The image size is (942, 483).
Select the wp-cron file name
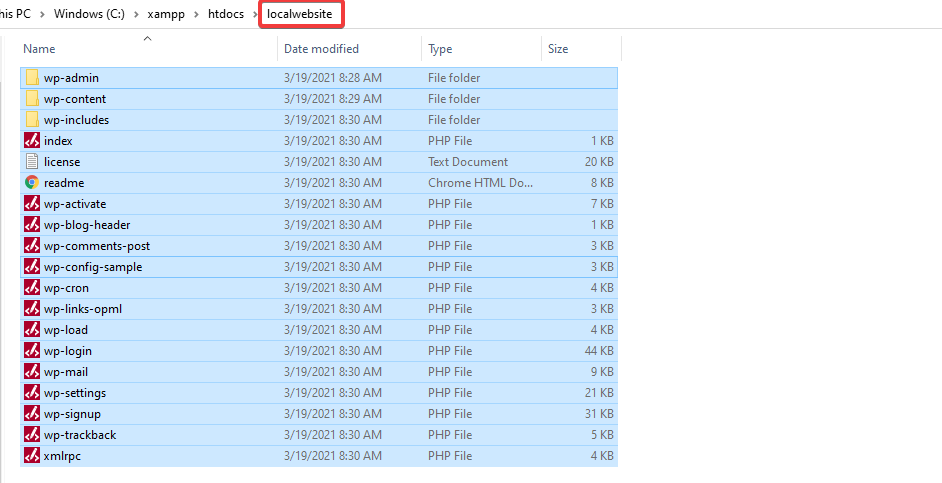tap(66, 288)
